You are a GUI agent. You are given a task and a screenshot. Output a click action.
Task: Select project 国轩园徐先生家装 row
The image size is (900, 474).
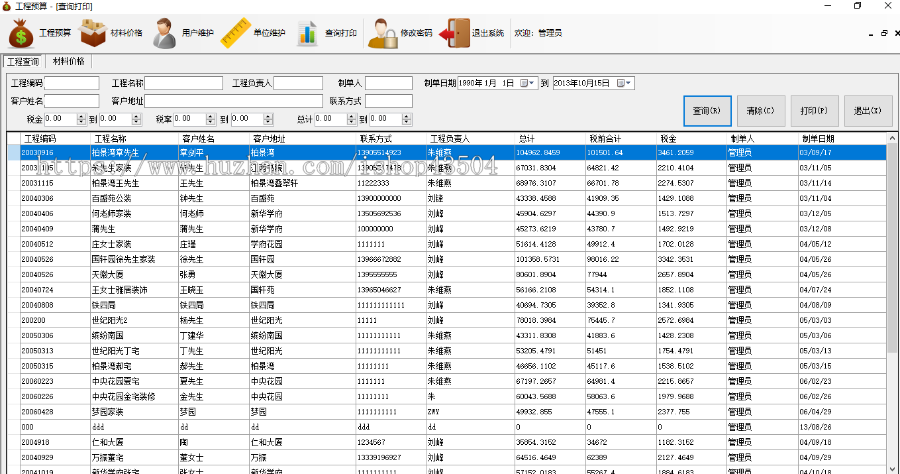pos(447,259)
